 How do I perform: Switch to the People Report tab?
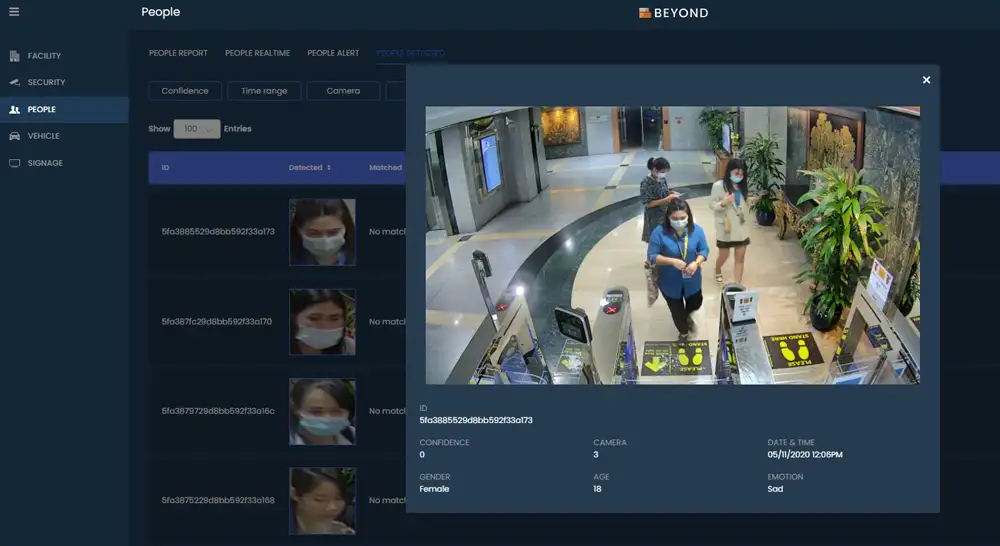[x=178, y=53]
